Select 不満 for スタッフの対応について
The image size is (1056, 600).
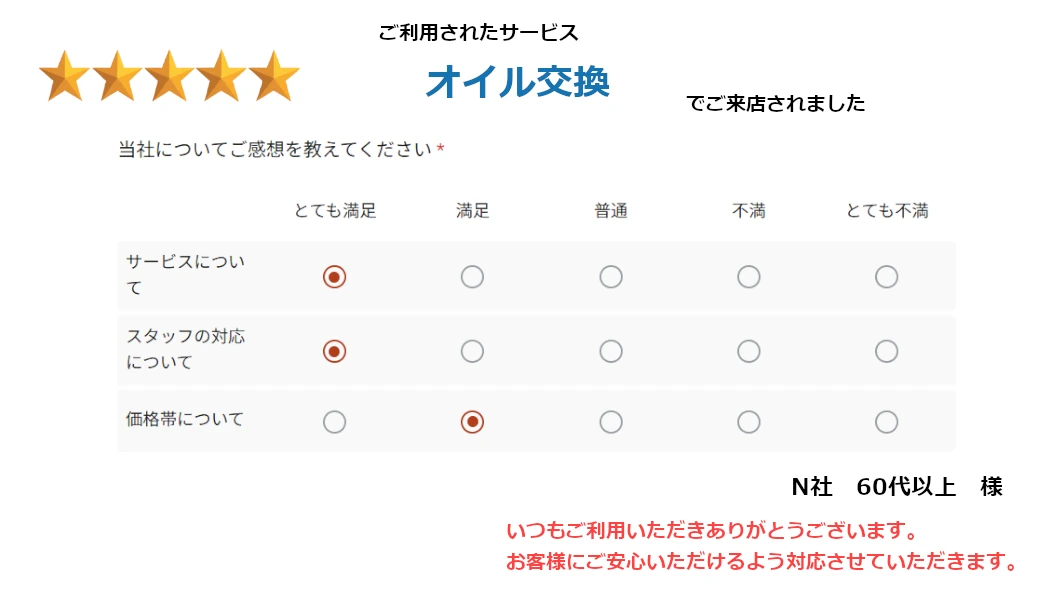click(749, 351)
